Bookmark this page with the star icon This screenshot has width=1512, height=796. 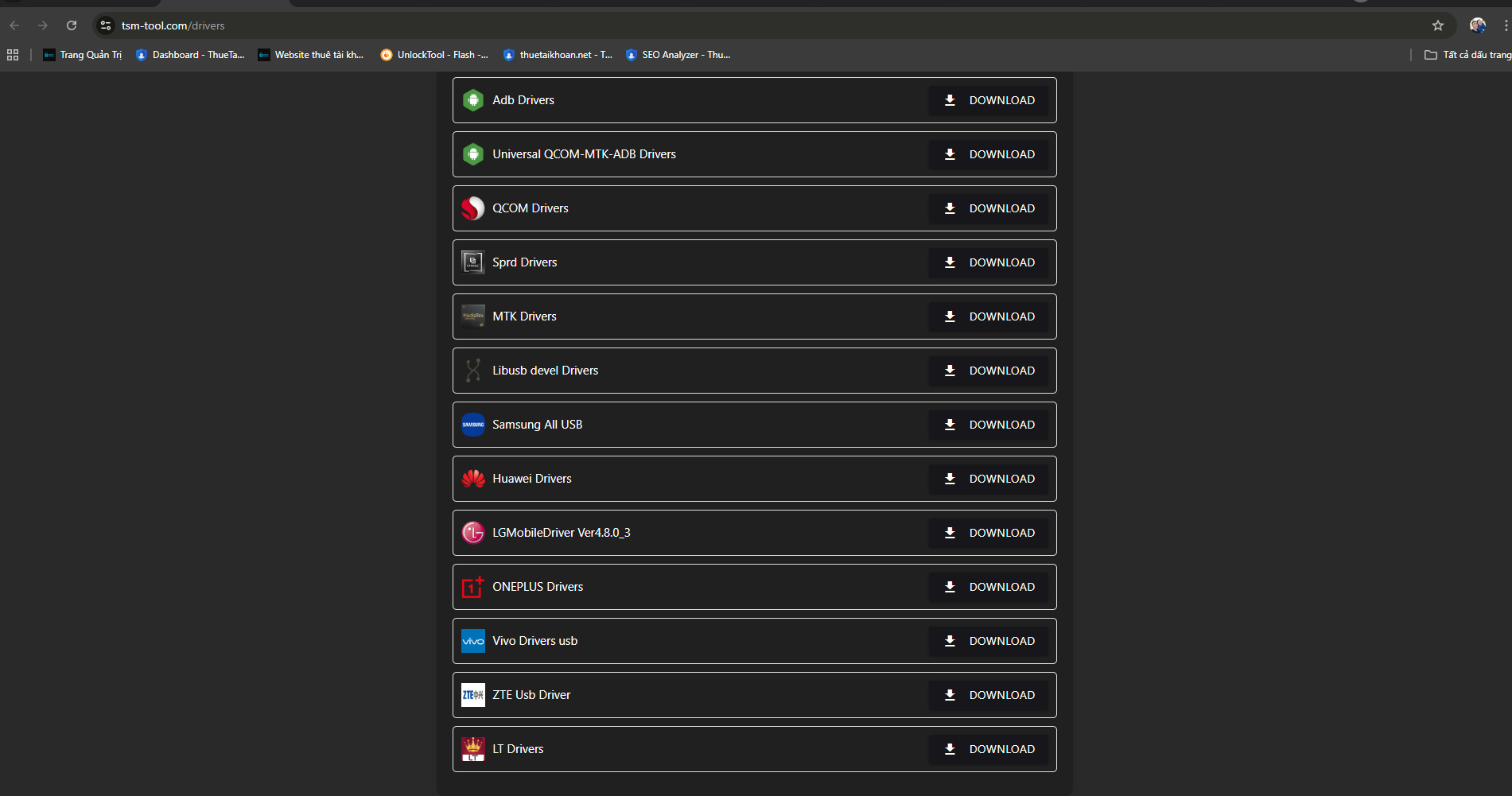tap(1438, 25)
